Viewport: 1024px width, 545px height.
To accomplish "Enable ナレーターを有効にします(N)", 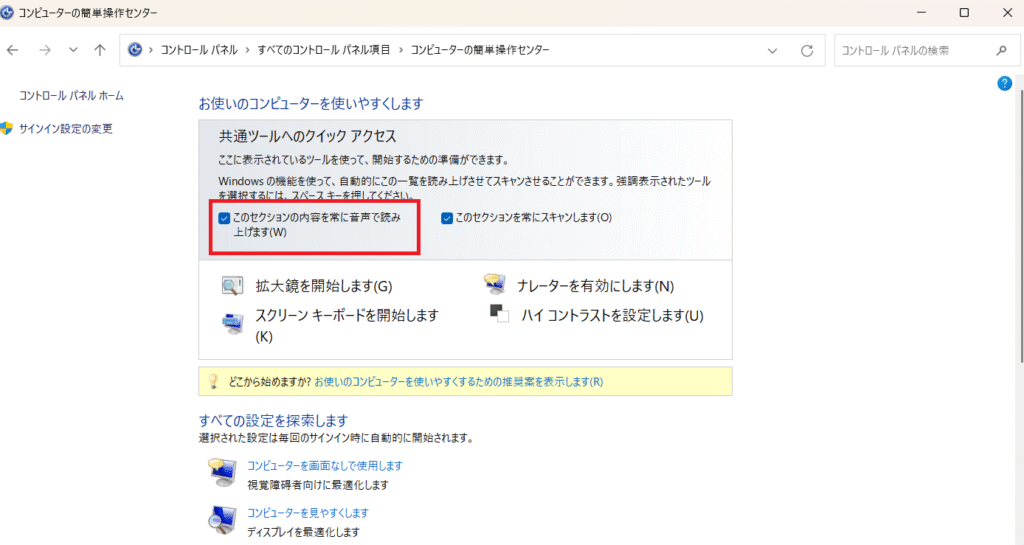I will point(596,286).
